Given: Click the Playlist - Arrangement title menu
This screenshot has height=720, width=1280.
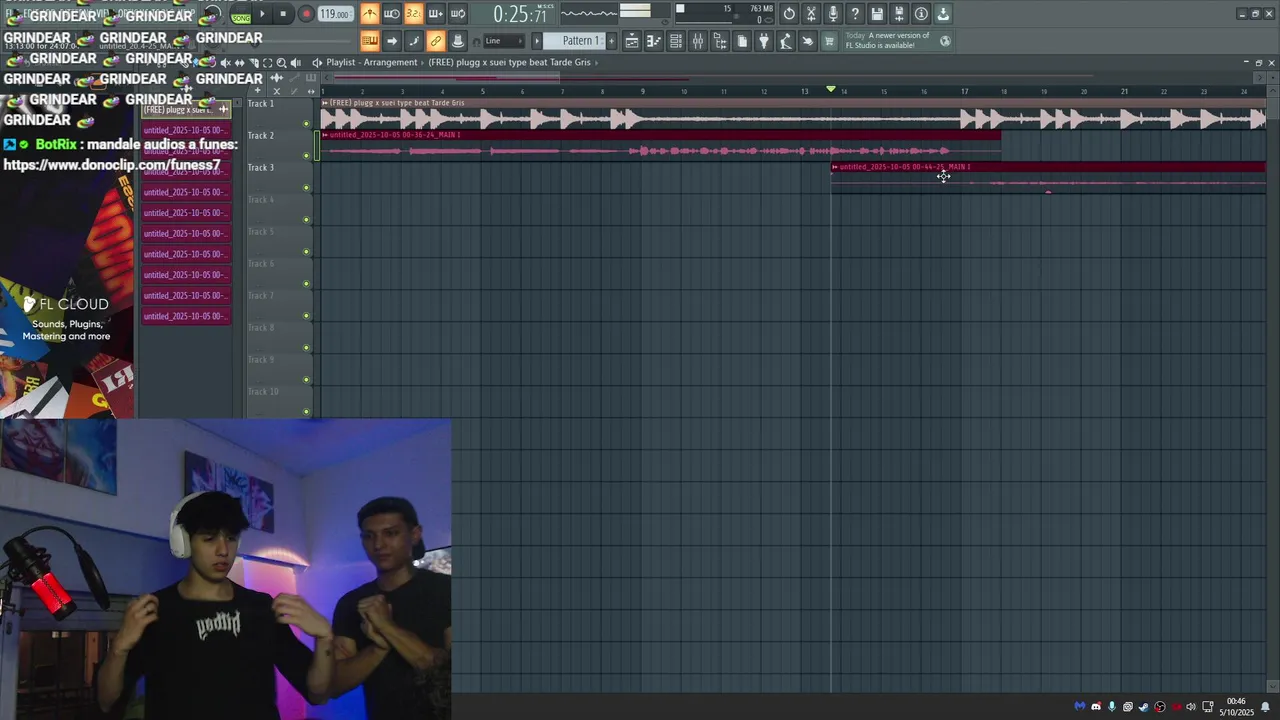Looking at the screenshot, I should pos(371,62).
